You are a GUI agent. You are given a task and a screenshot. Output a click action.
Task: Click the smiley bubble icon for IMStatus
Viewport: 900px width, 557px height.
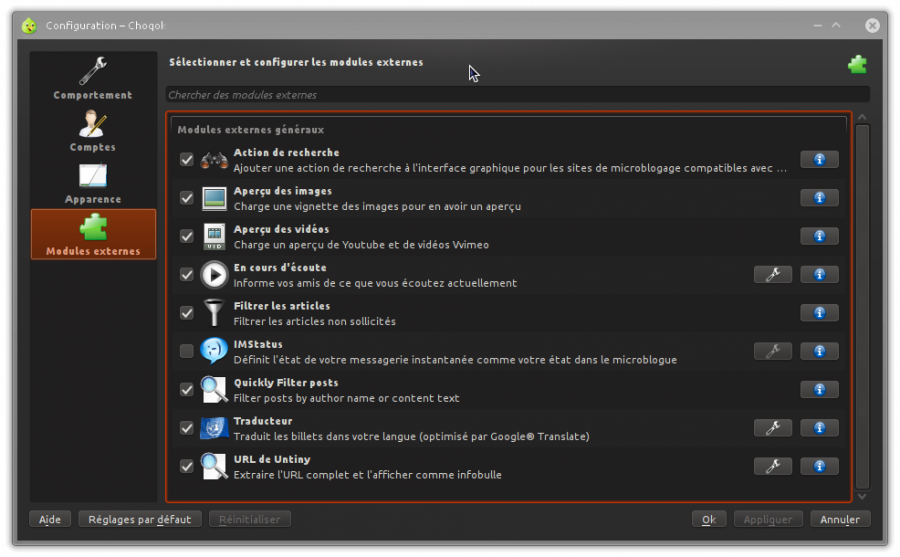[x=214, y=351]
